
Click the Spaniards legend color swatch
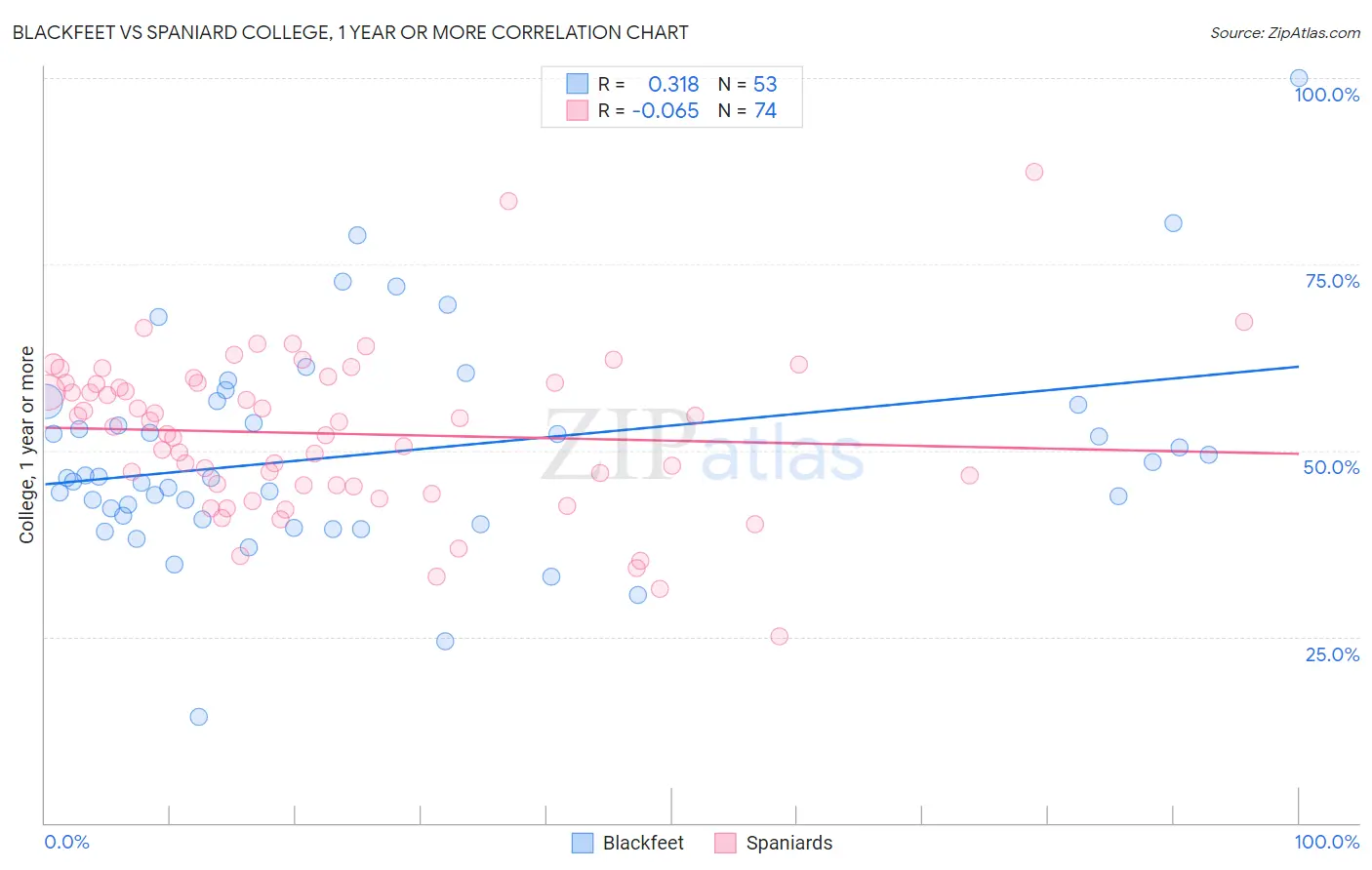click(x=725, y=843)
